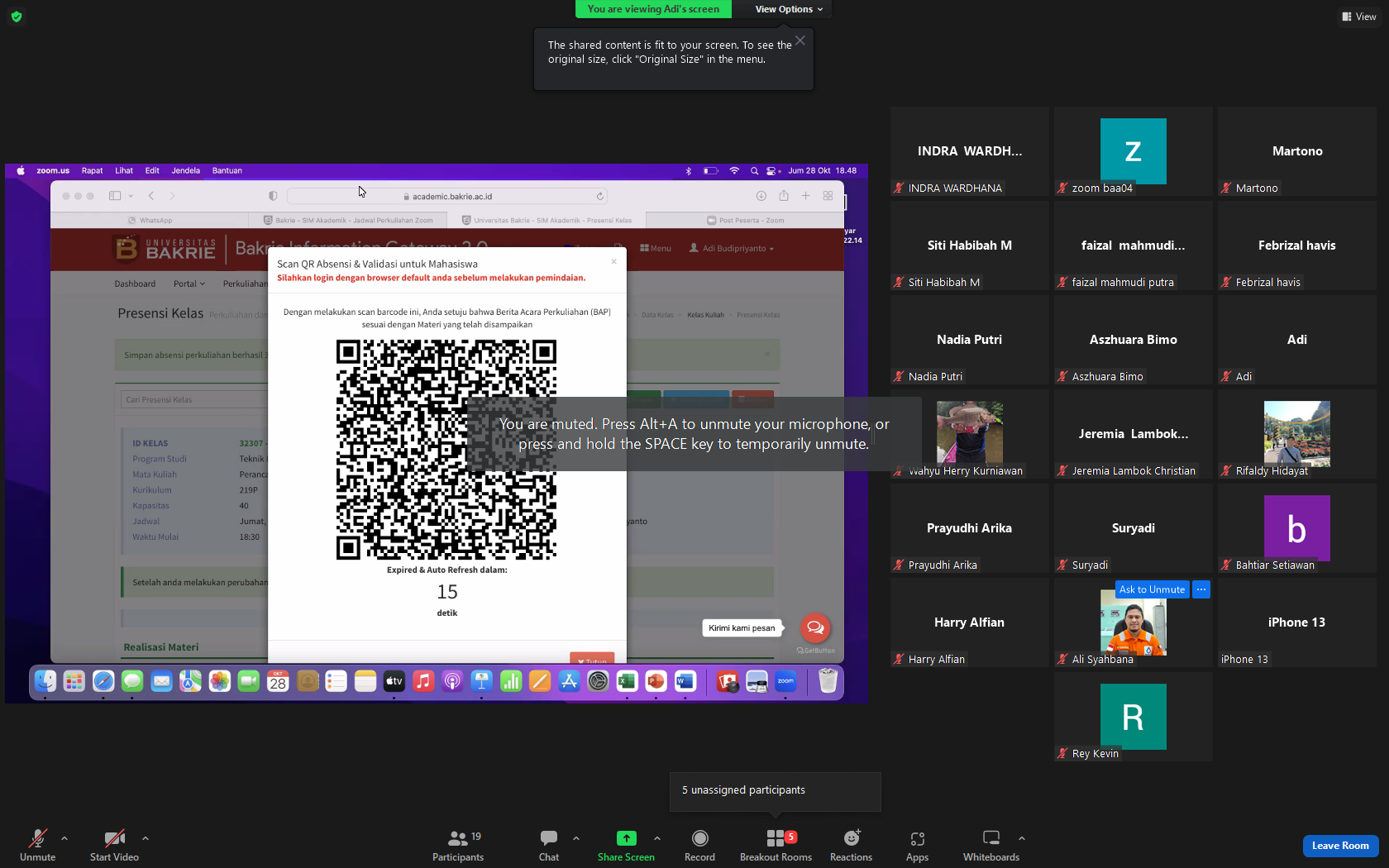
Task: Click the Trash in the shared dock
Action: [x=828, y=681]
